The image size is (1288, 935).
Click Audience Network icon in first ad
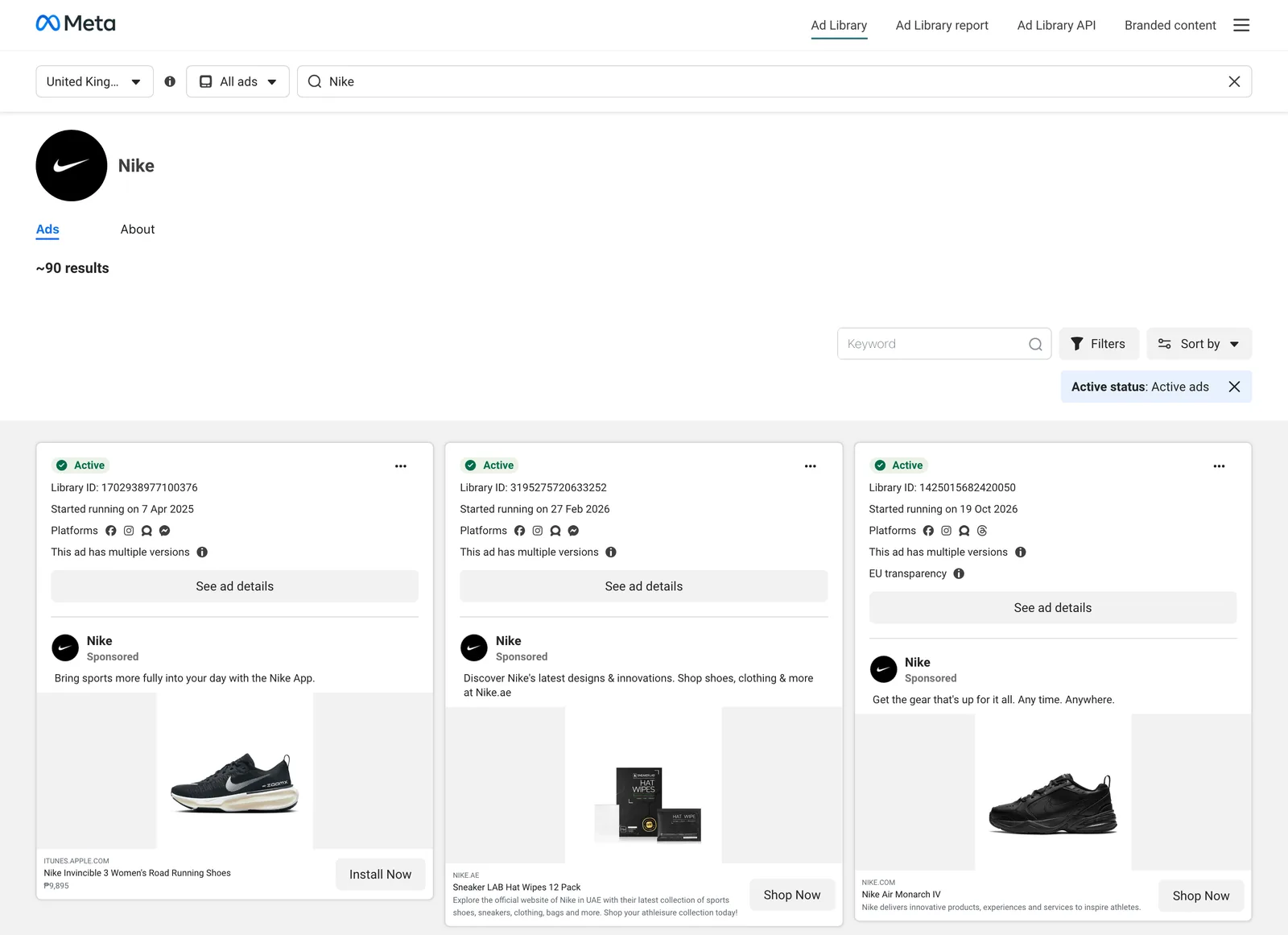tap(147, 531)
